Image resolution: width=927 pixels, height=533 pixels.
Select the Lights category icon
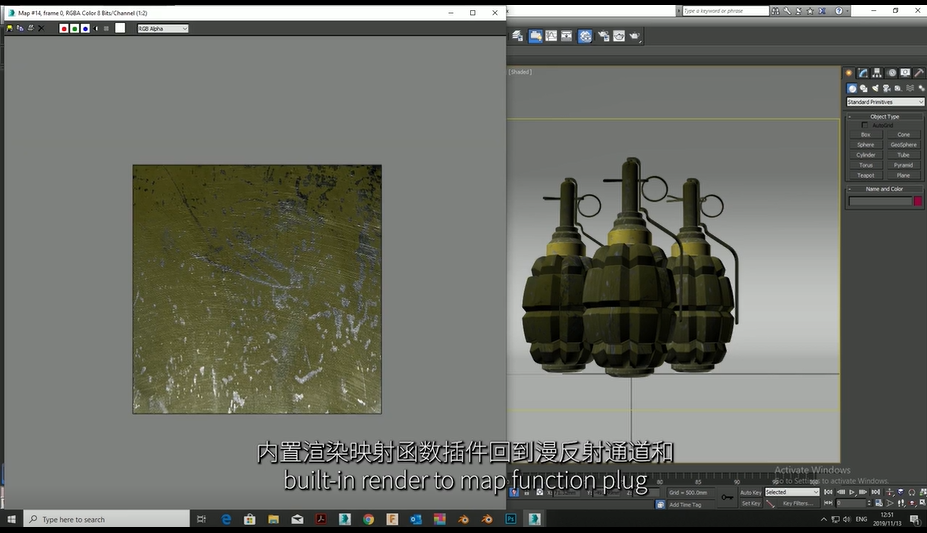click(875, 88)
